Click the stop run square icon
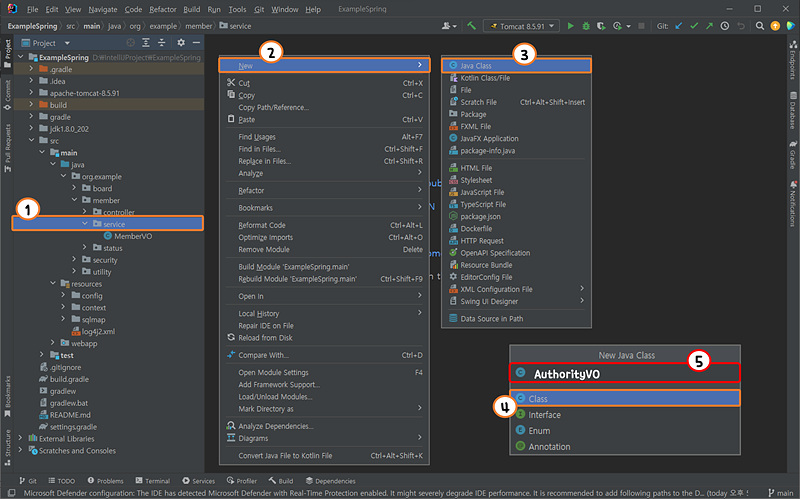Screen dimensions: 800x499 click(x=641, y=26)
